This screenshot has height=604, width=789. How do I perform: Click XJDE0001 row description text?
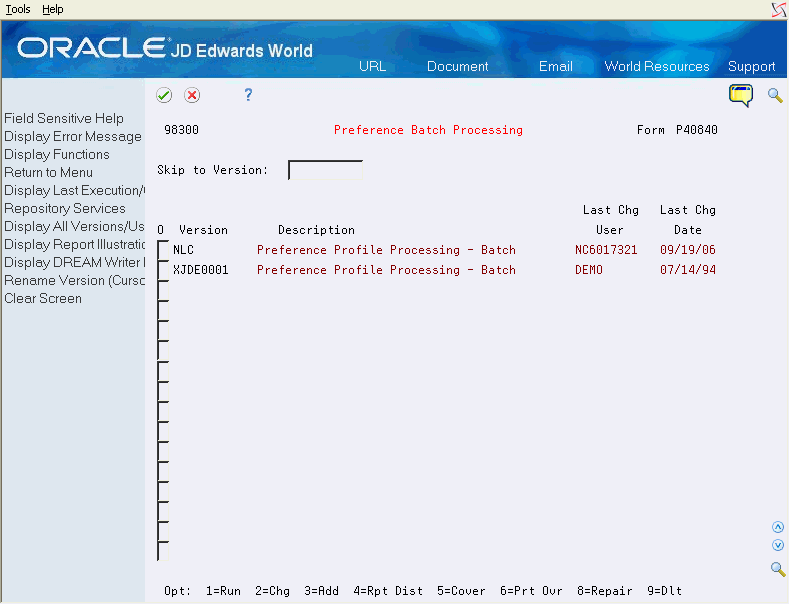pos(386,270)
